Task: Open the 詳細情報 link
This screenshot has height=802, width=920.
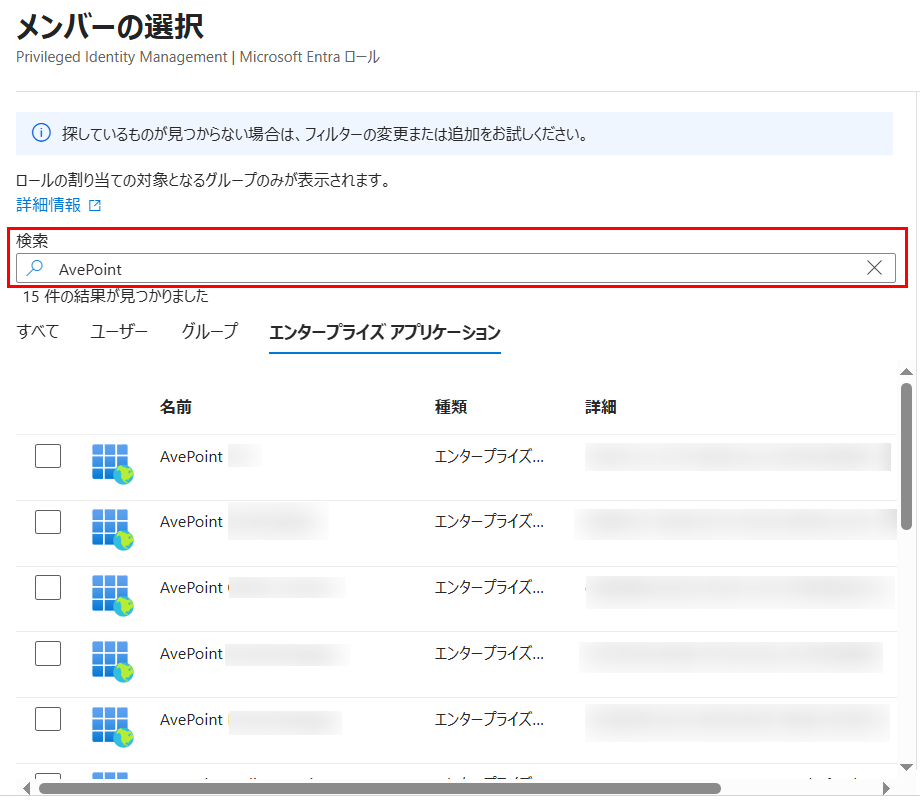Action: pyautogui.click(x=49, y=205)
